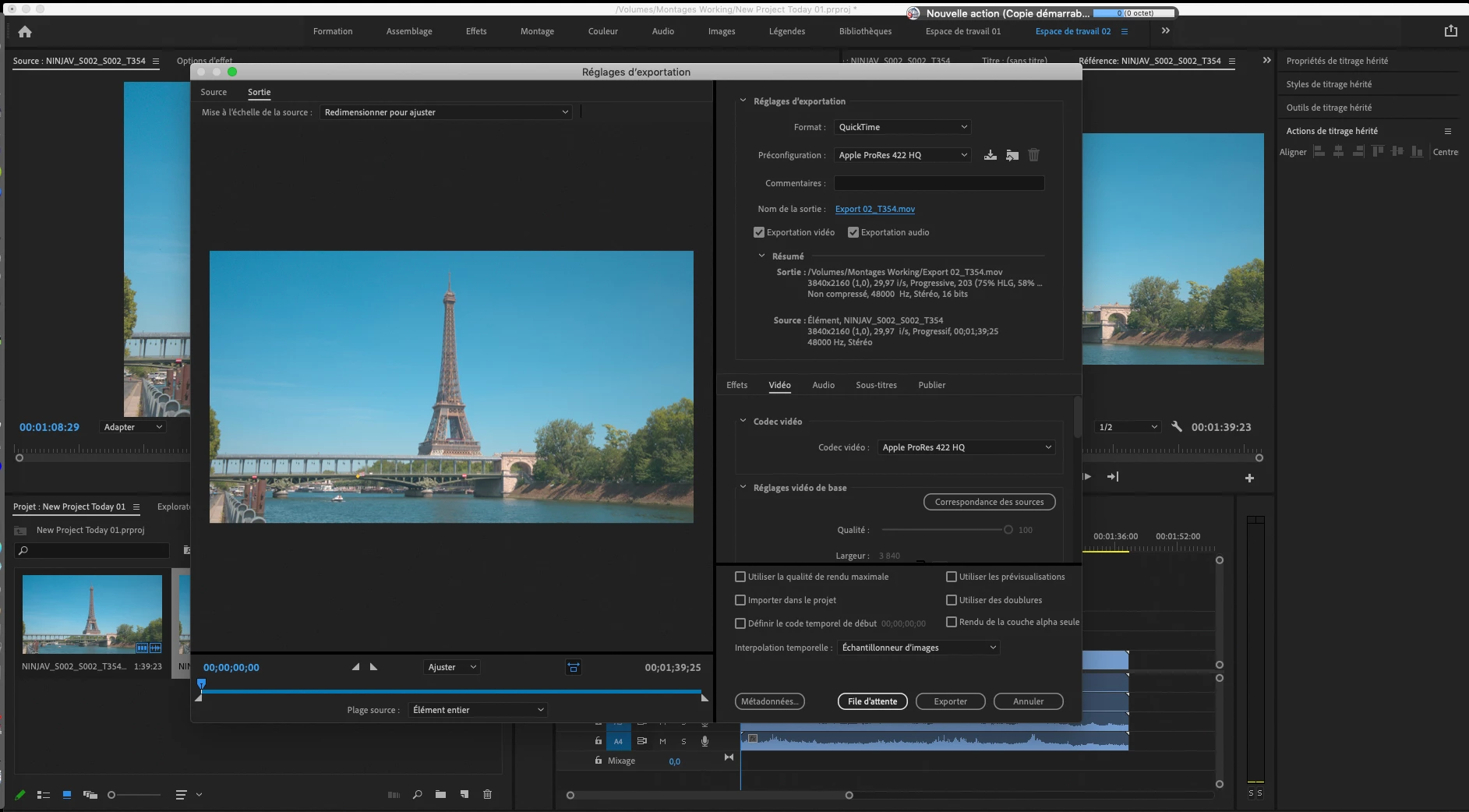Click the set in point triangle

click(x=356, y=667)
